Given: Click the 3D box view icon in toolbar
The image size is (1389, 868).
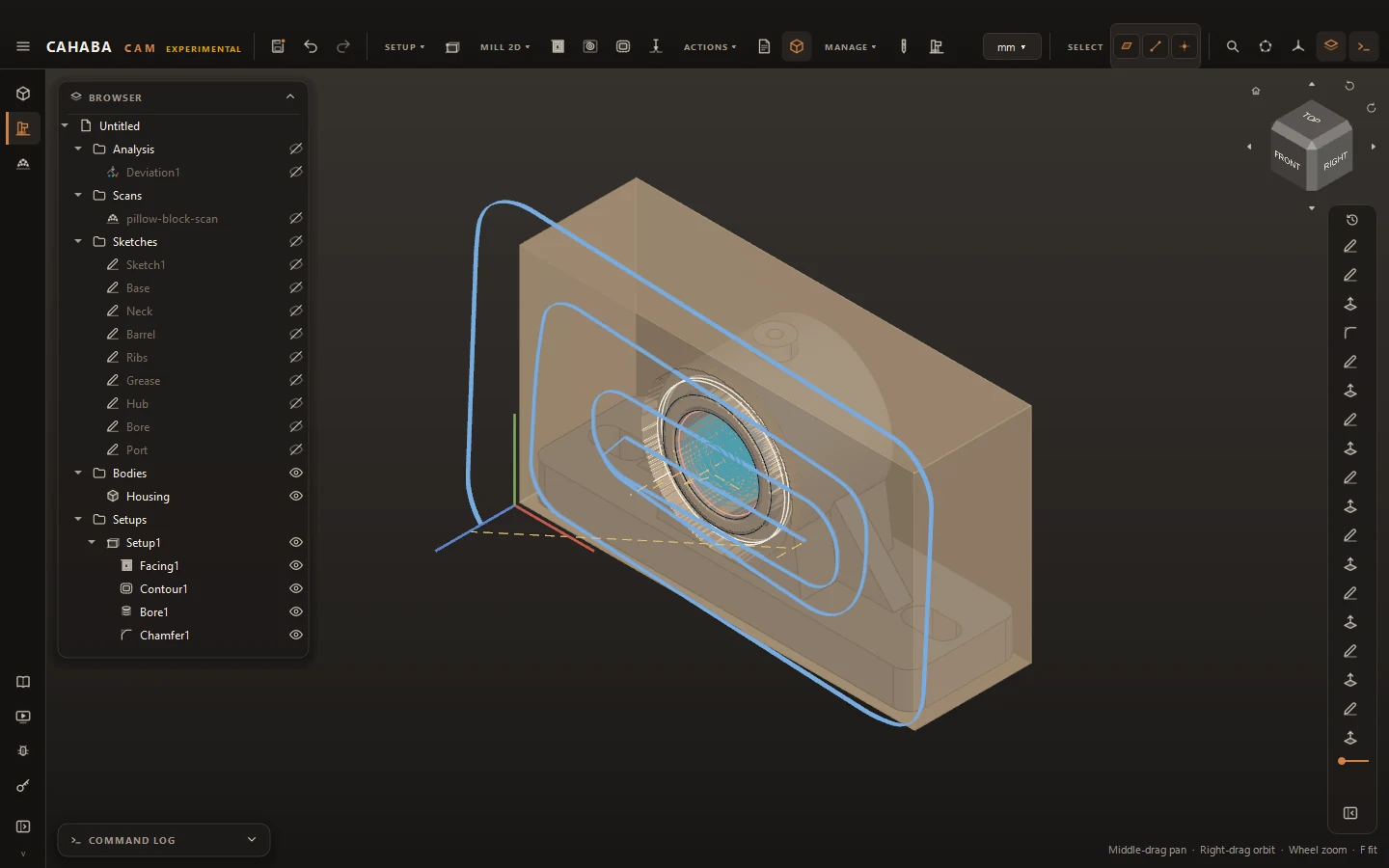Looking at the screenshot, I should (797, 46).
